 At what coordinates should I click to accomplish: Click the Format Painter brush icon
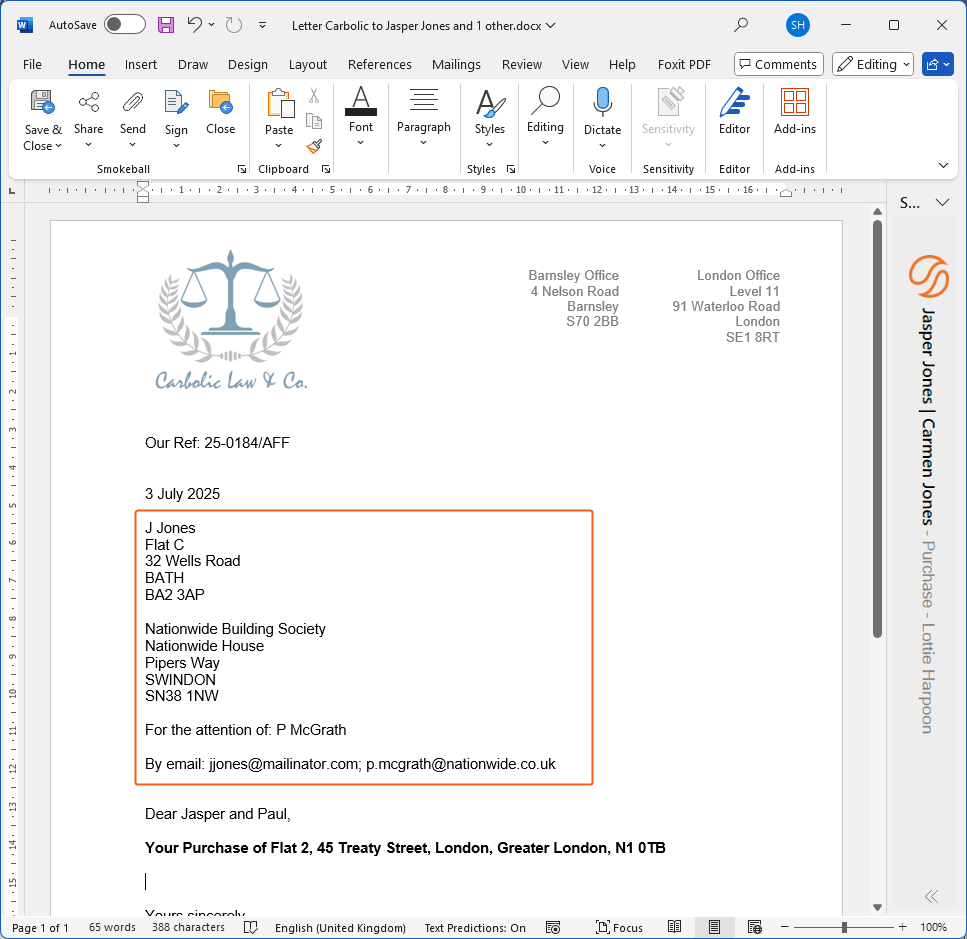[314, 147]
